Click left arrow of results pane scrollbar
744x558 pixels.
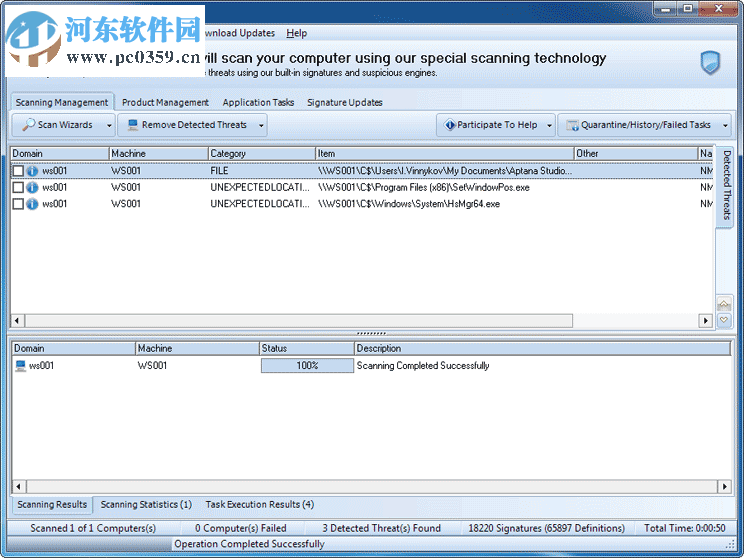(x=19, y=486)
